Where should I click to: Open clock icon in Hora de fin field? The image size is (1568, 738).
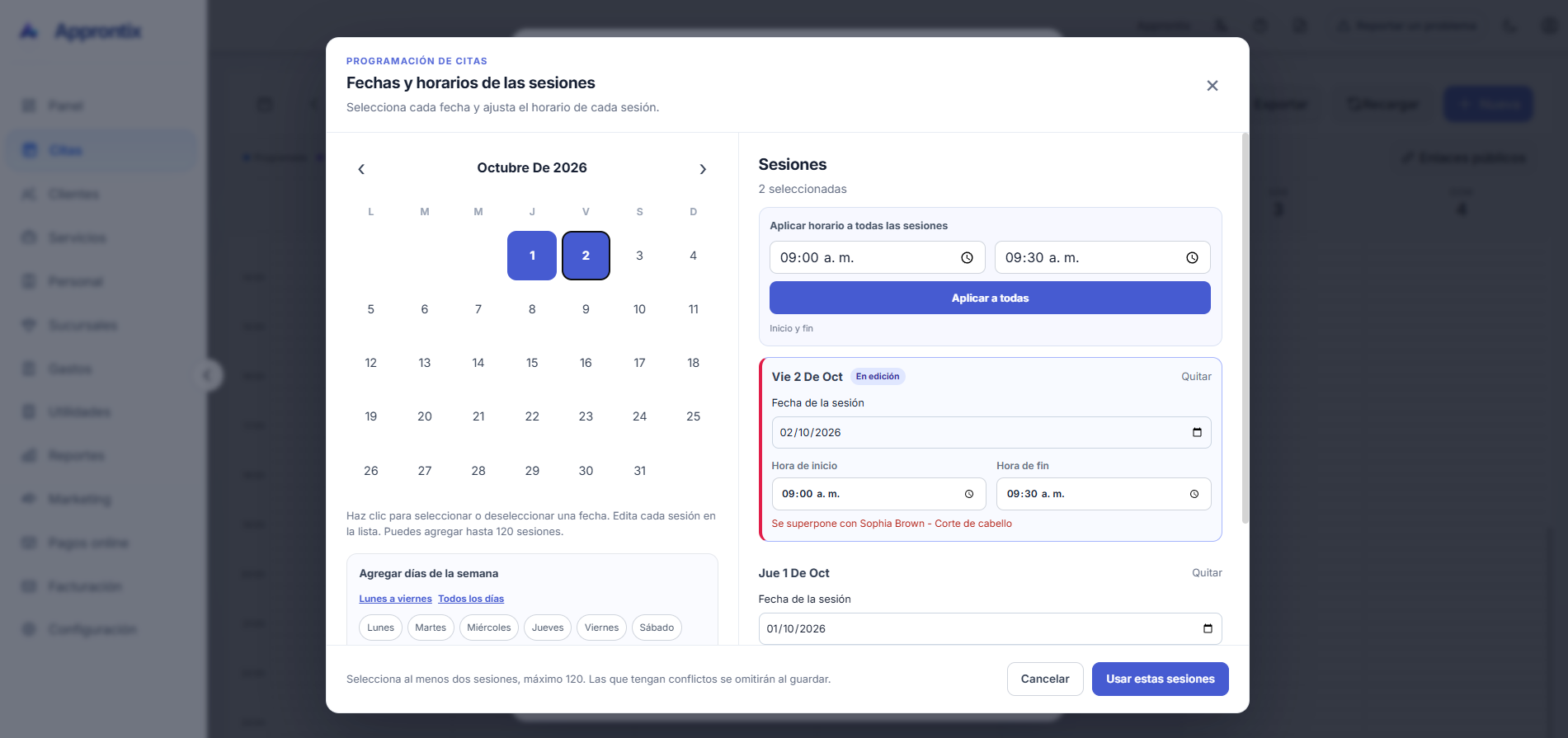pos(1194,494)
